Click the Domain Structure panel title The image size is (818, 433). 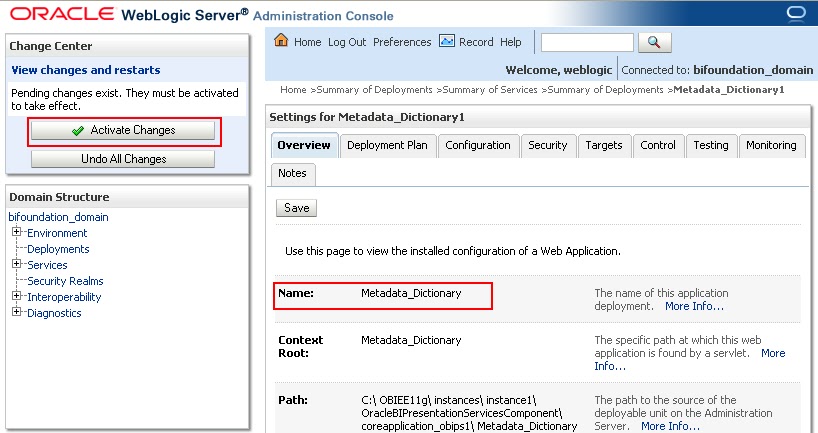[x=59, y=197]
